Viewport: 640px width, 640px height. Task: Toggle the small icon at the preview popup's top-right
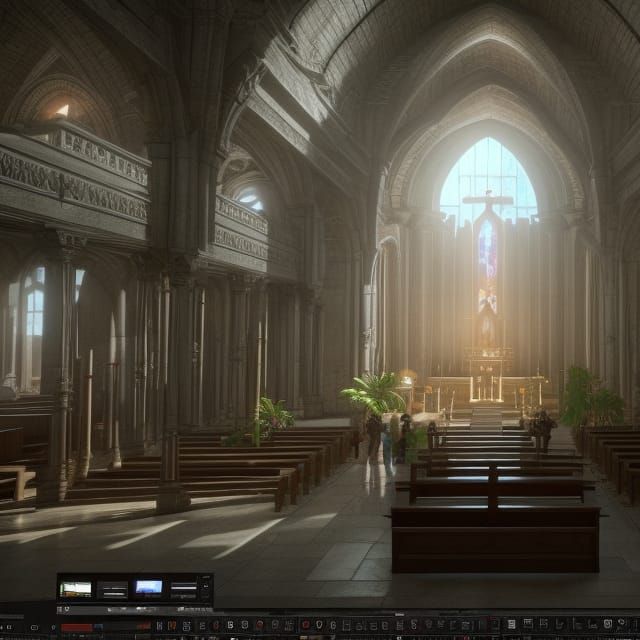point(204,585)
